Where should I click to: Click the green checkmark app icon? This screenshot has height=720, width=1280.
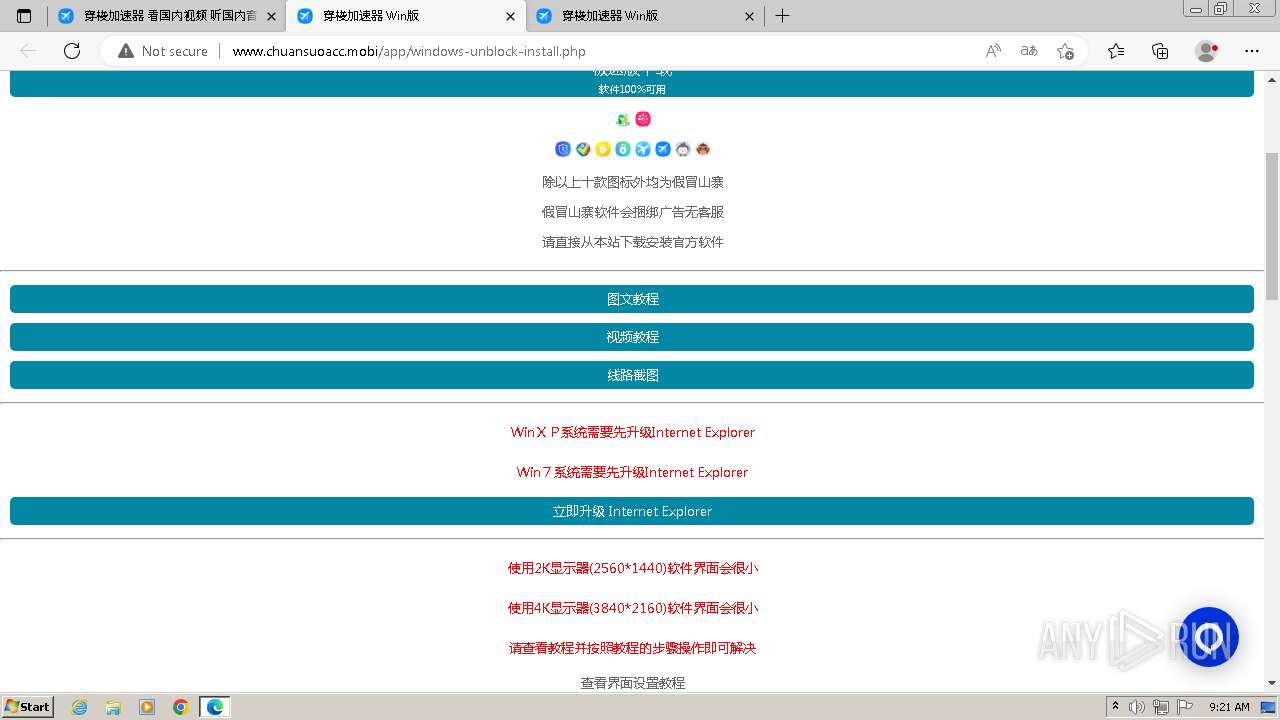[x=583, y=149]
